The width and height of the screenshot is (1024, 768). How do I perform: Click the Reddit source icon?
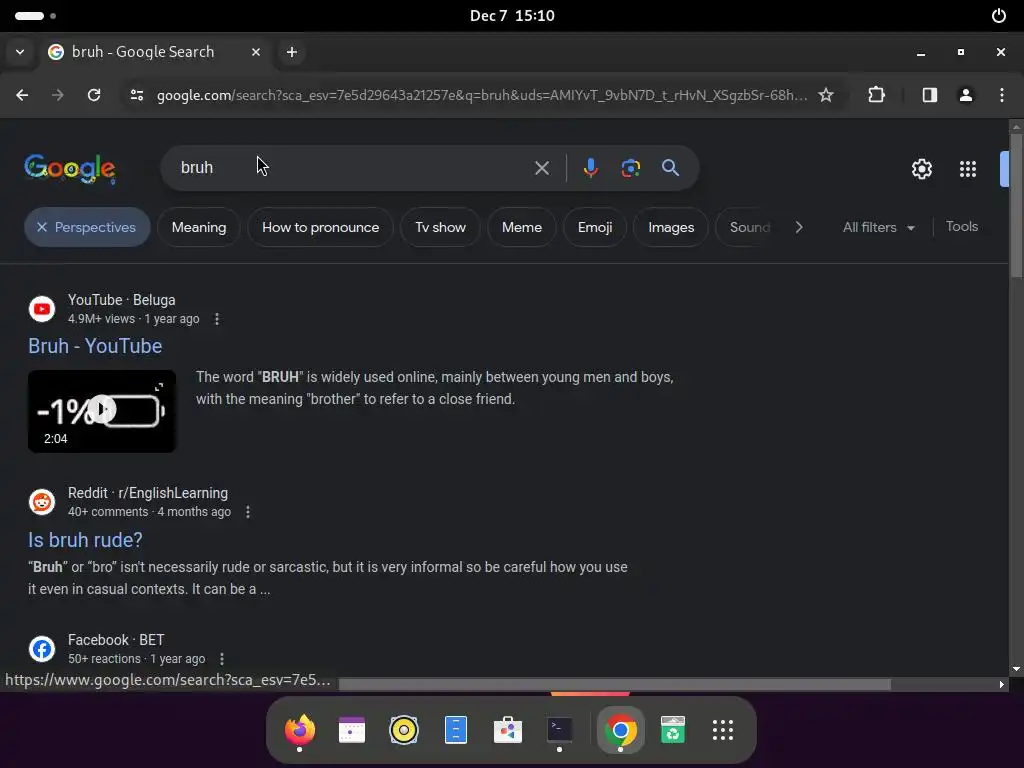(x=42, y=502)
